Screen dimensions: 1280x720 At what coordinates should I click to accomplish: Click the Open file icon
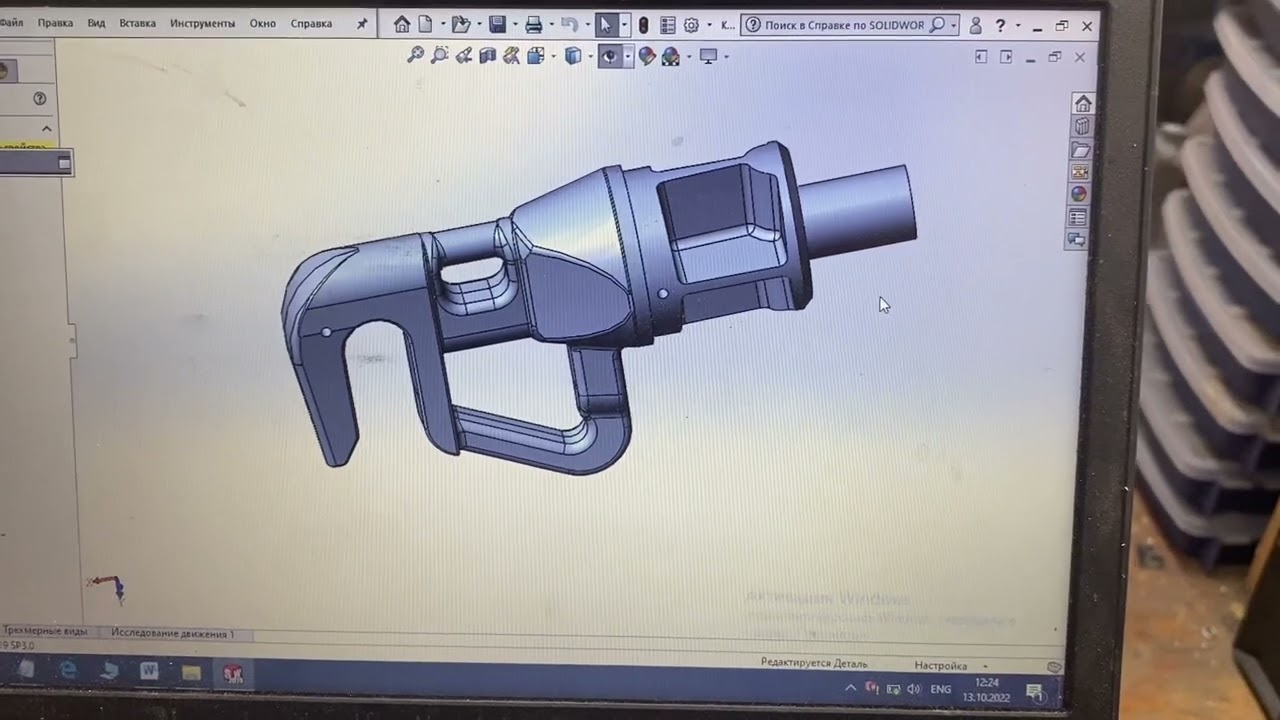pos(460,24)
